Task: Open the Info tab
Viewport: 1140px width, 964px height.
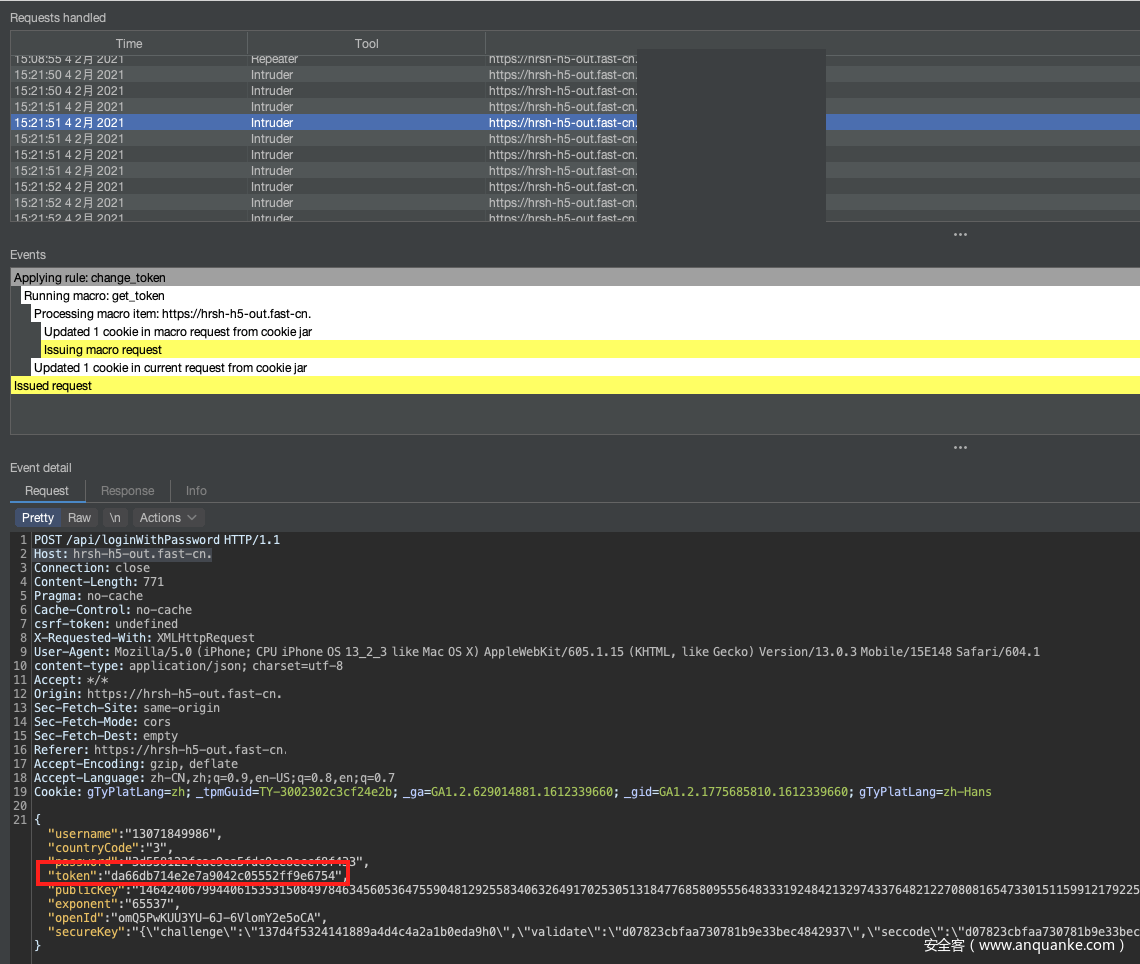Action: point(196,491)
